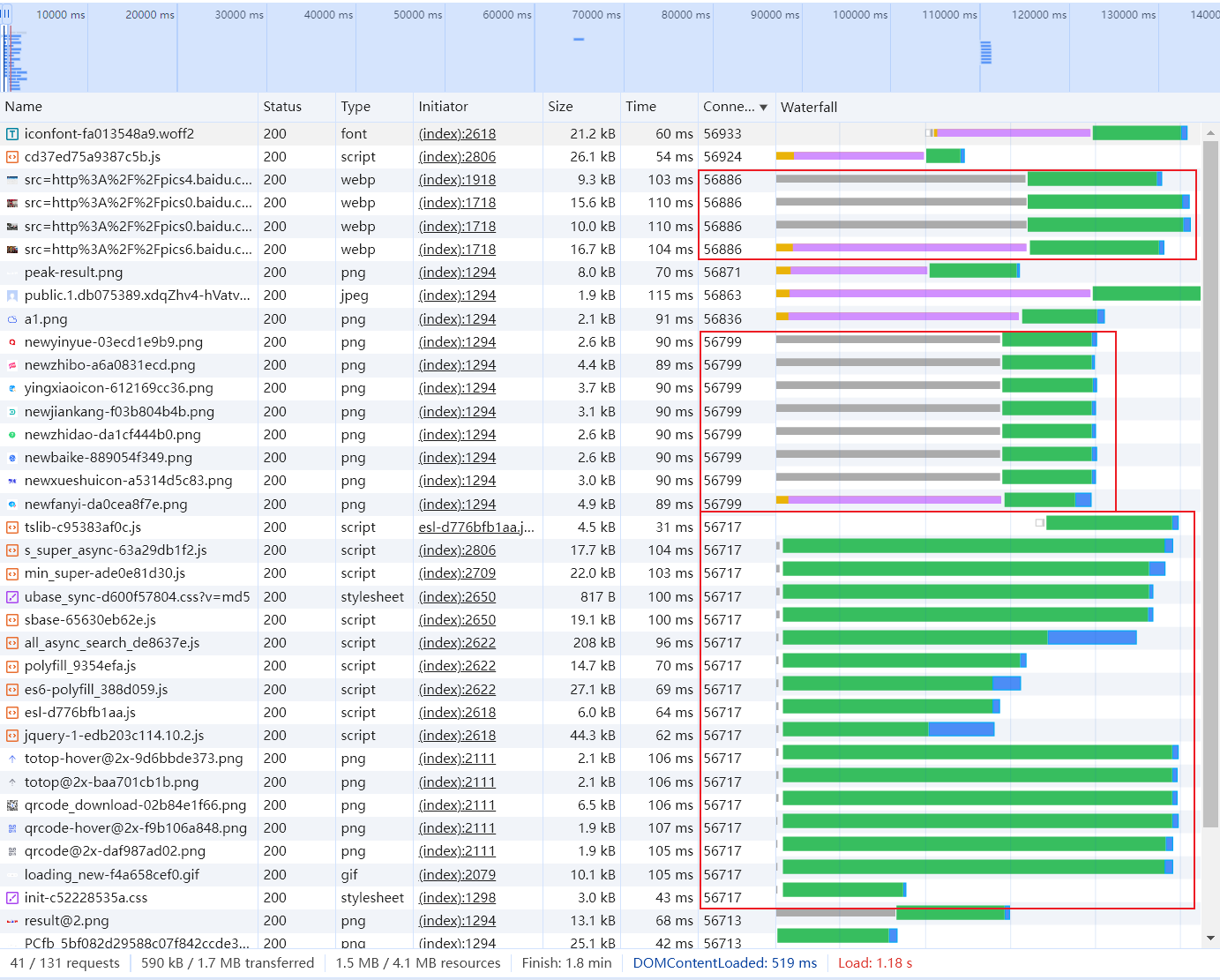Screen dimensions: 1220x980
Task: Select the qrcode@2x-daf987ad02.png request
Action: click(600, 851)
